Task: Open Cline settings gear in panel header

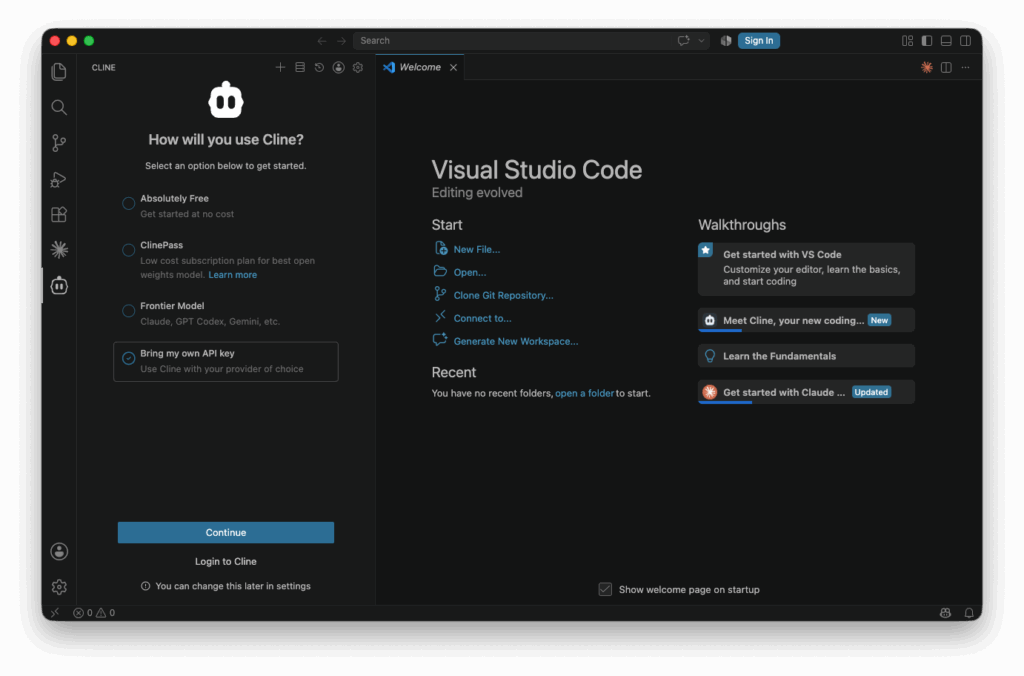Action: [x=358, y=67]
